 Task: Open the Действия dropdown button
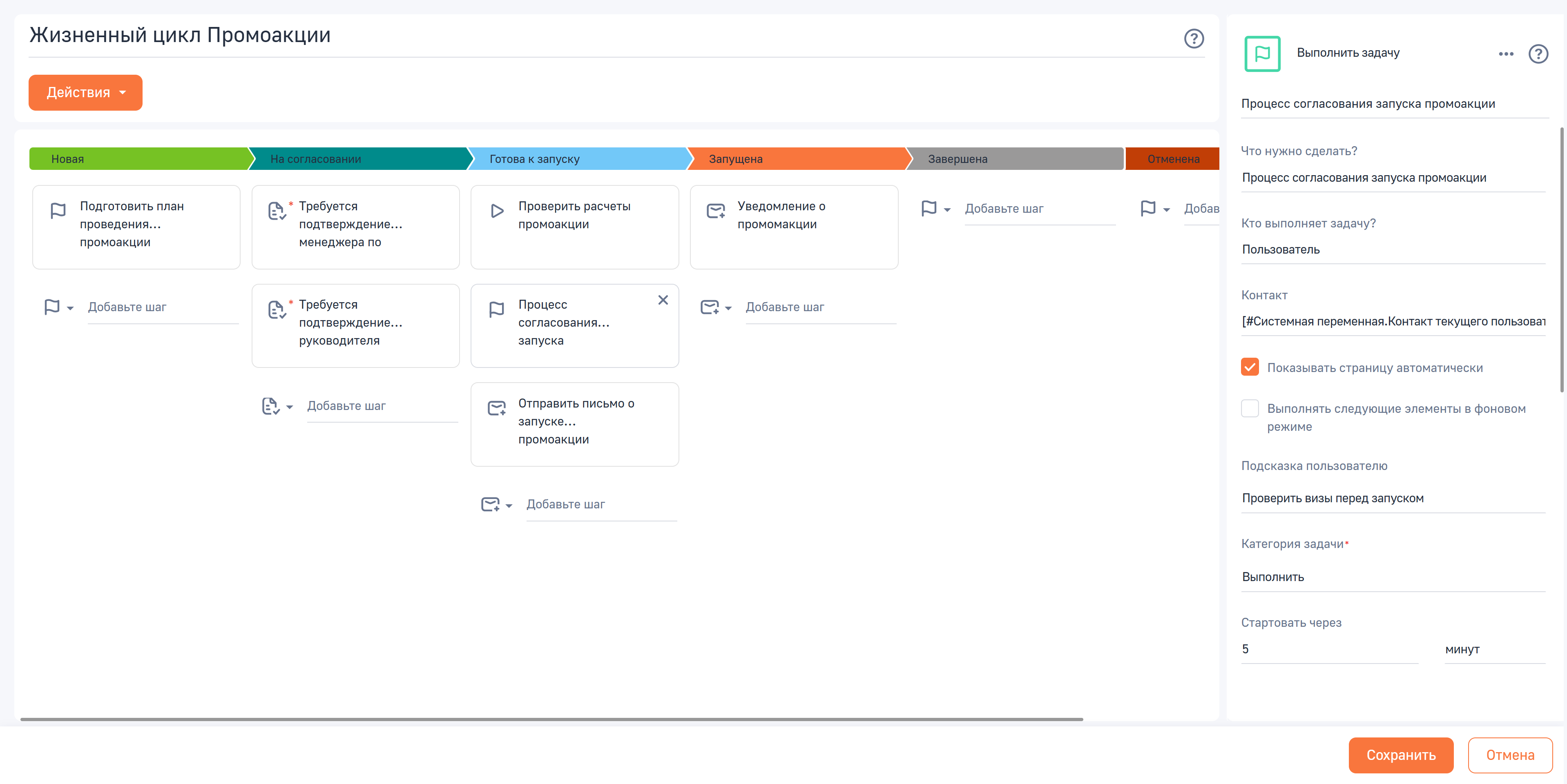[x=85, y=92]
